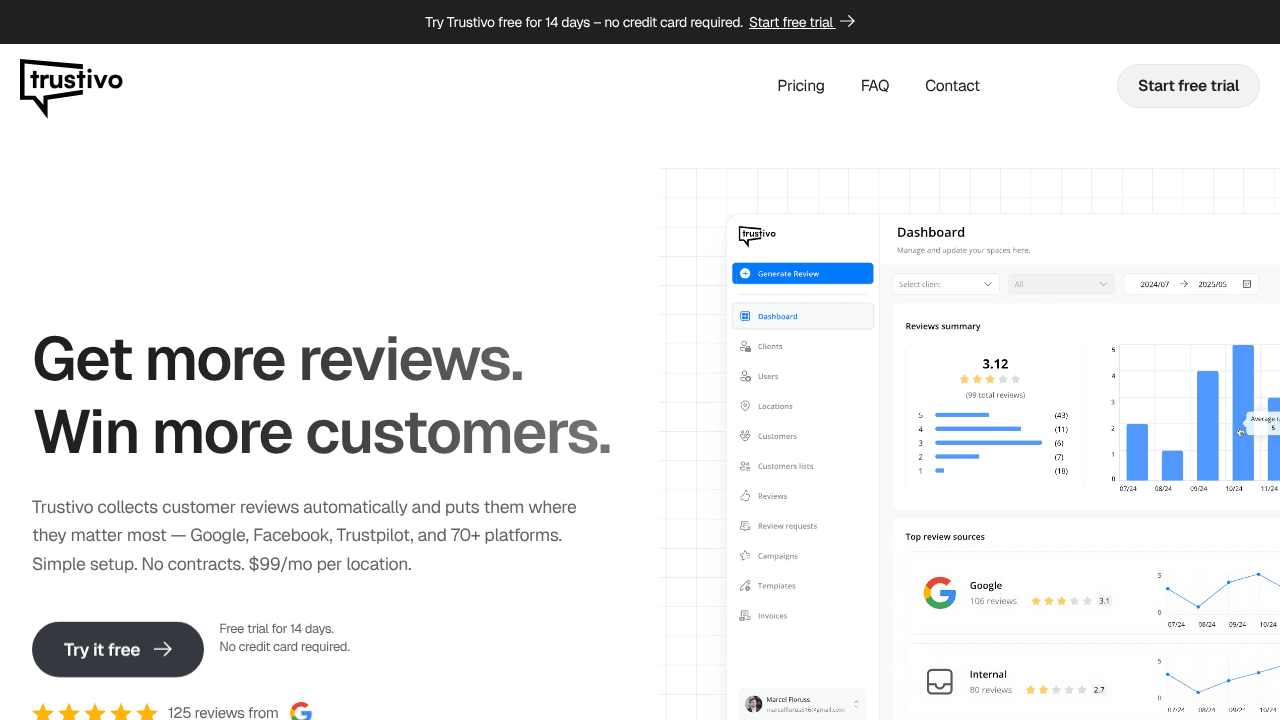This screenshot has width=1280, height=720.
Task: Open the Pricing page
Action: click(801, 86)
